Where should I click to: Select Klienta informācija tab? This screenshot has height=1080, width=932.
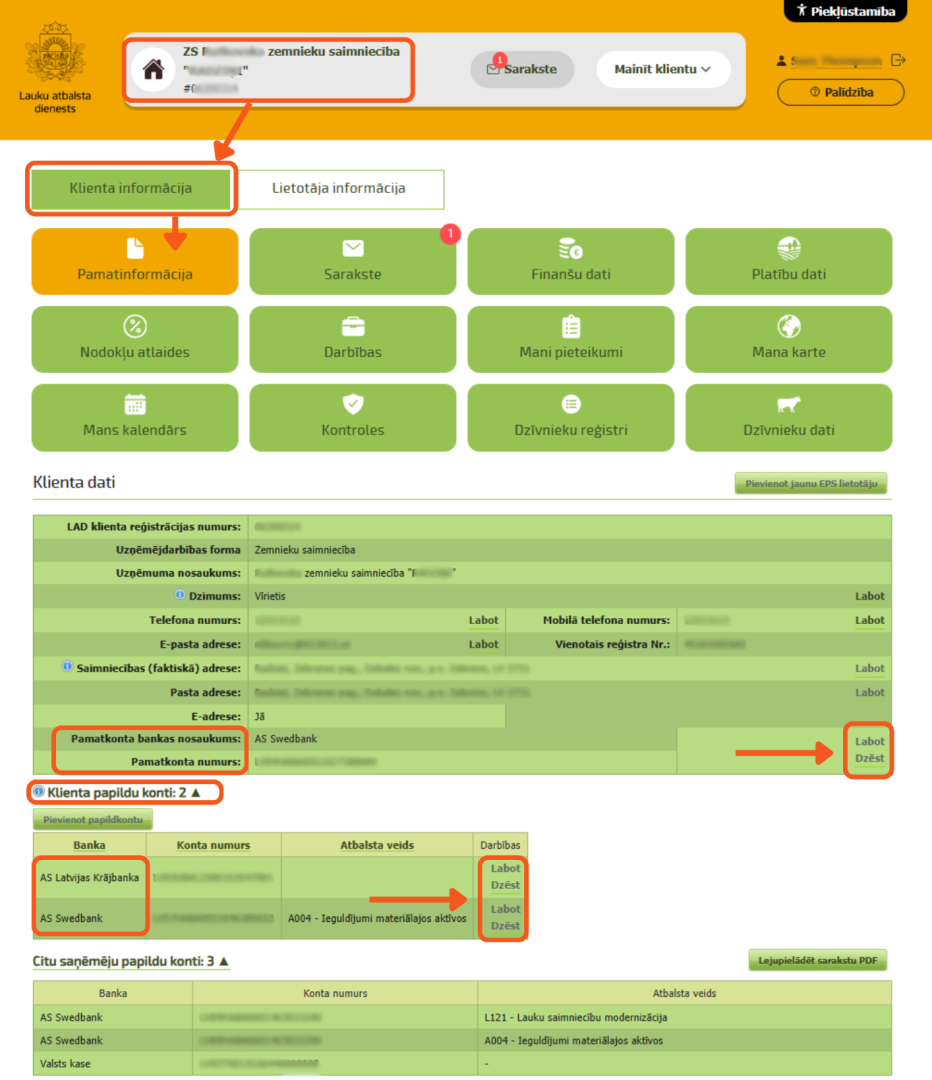(x=131, y=188)
